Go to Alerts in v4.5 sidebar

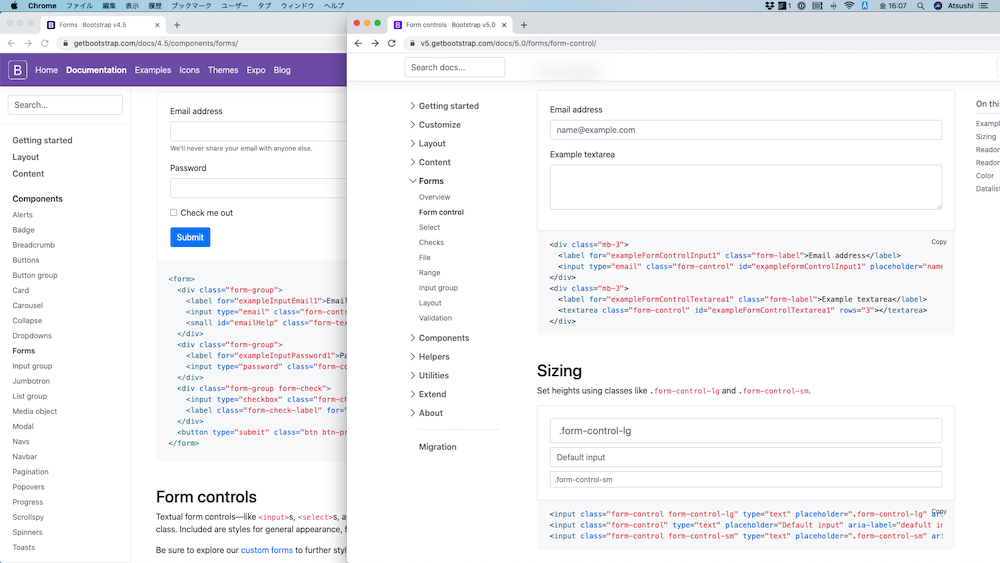click(x=22, y=215)
